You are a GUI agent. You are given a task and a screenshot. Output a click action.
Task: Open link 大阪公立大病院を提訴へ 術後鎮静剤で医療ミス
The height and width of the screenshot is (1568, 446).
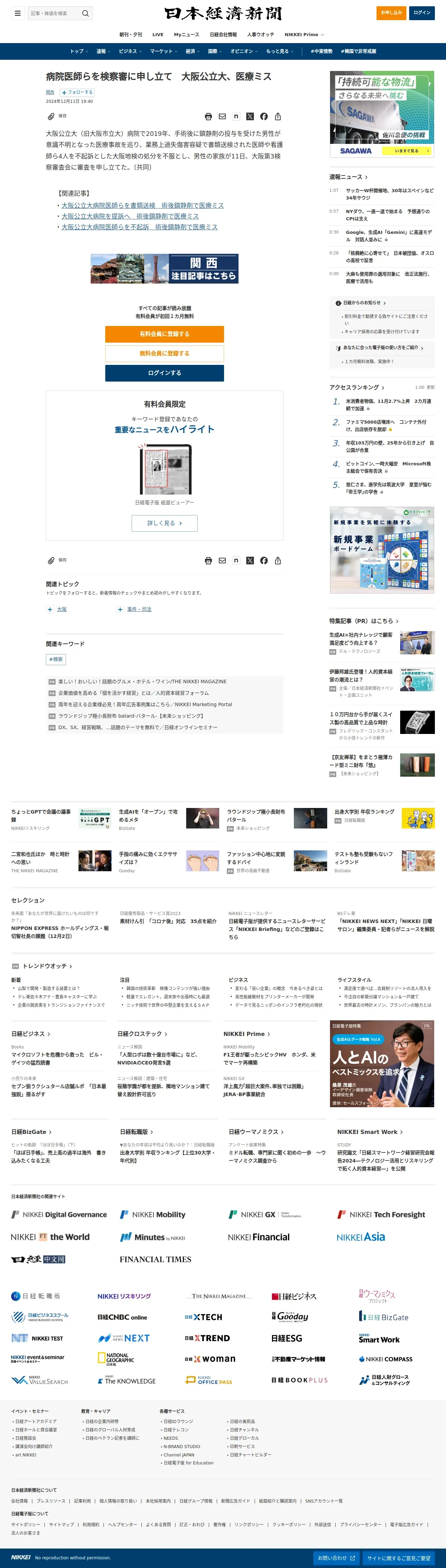click(130, 216)
